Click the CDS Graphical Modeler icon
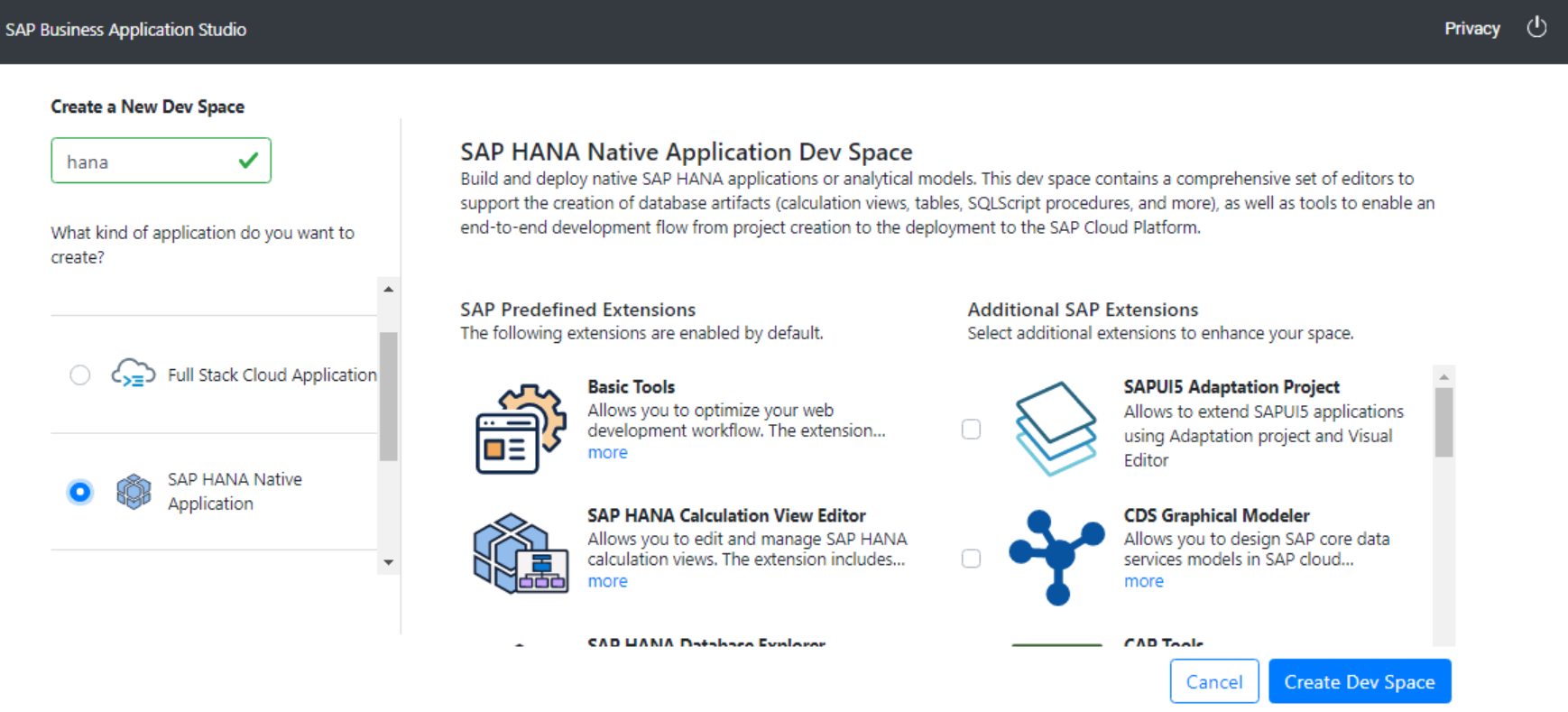 coord(1056,557)
